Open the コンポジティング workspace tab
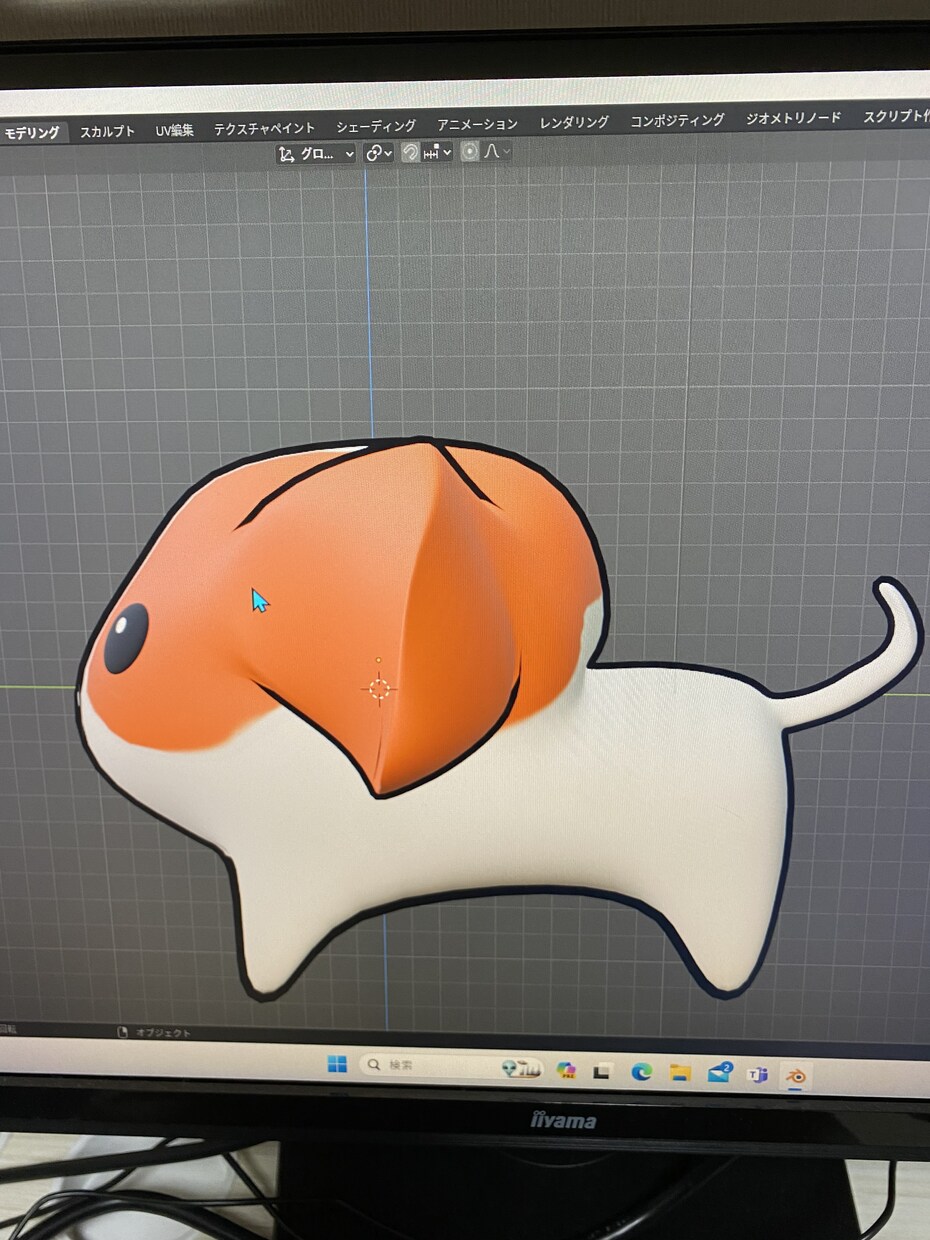This screenshot has height=1240, width=930. [677, 121]
